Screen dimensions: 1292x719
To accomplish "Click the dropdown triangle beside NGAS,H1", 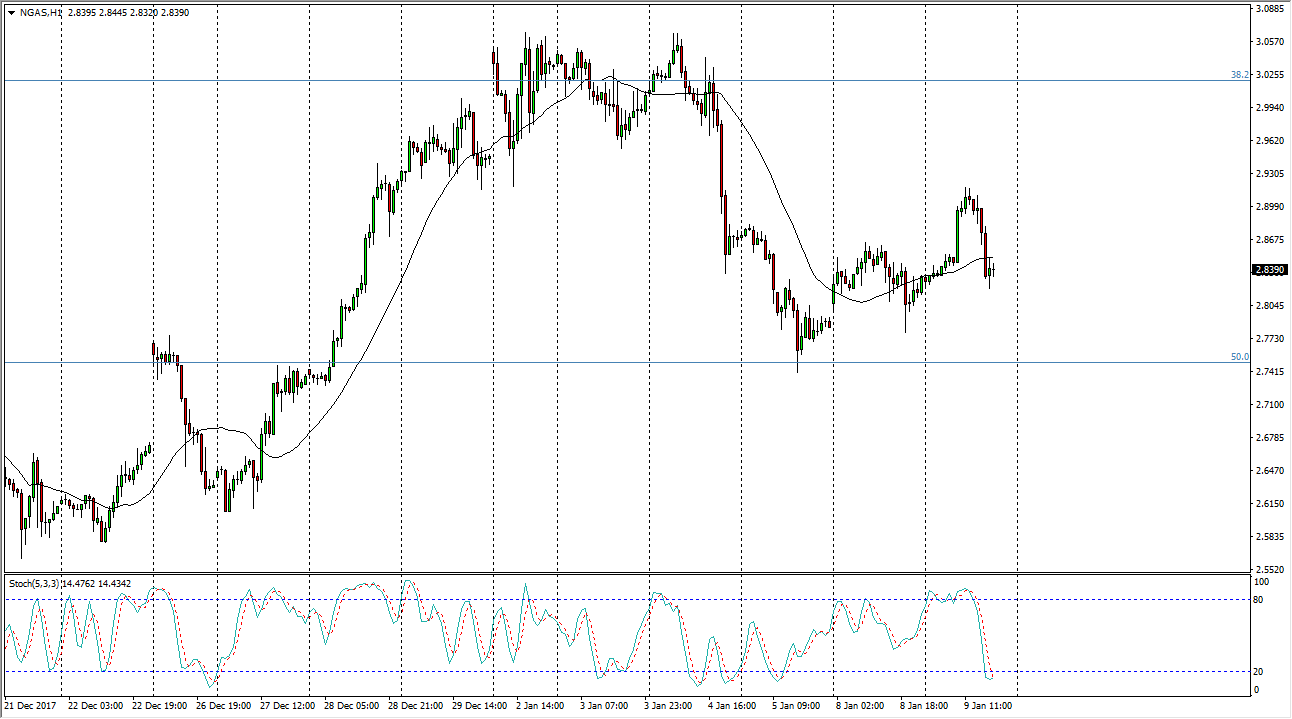I will pos(10,12).
